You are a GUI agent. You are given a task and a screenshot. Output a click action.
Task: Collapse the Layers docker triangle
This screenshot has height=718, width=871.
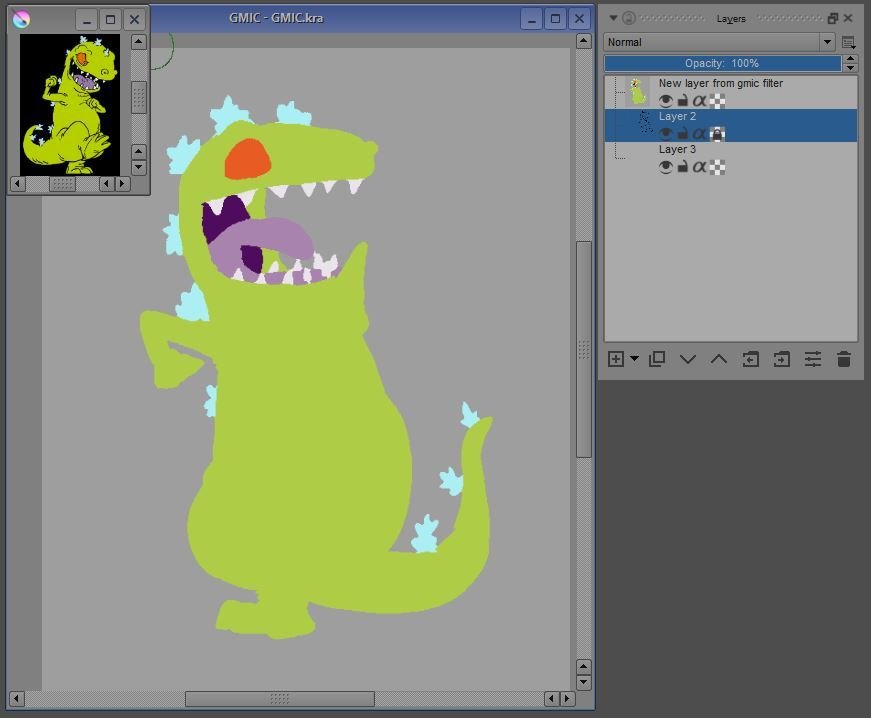click(x=613, y=18)
